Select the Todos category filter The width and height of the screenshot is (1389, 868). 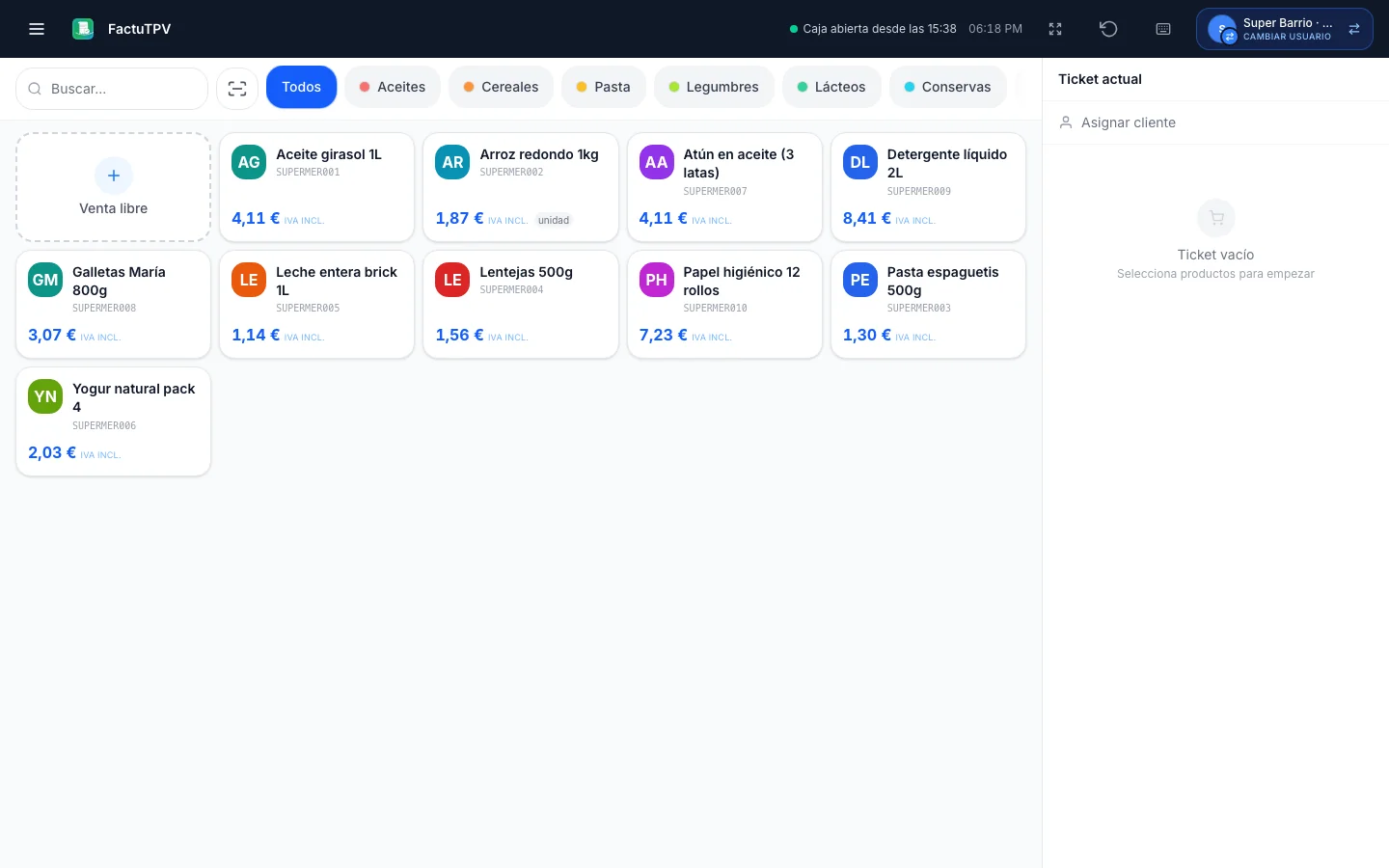coord(301,87)
